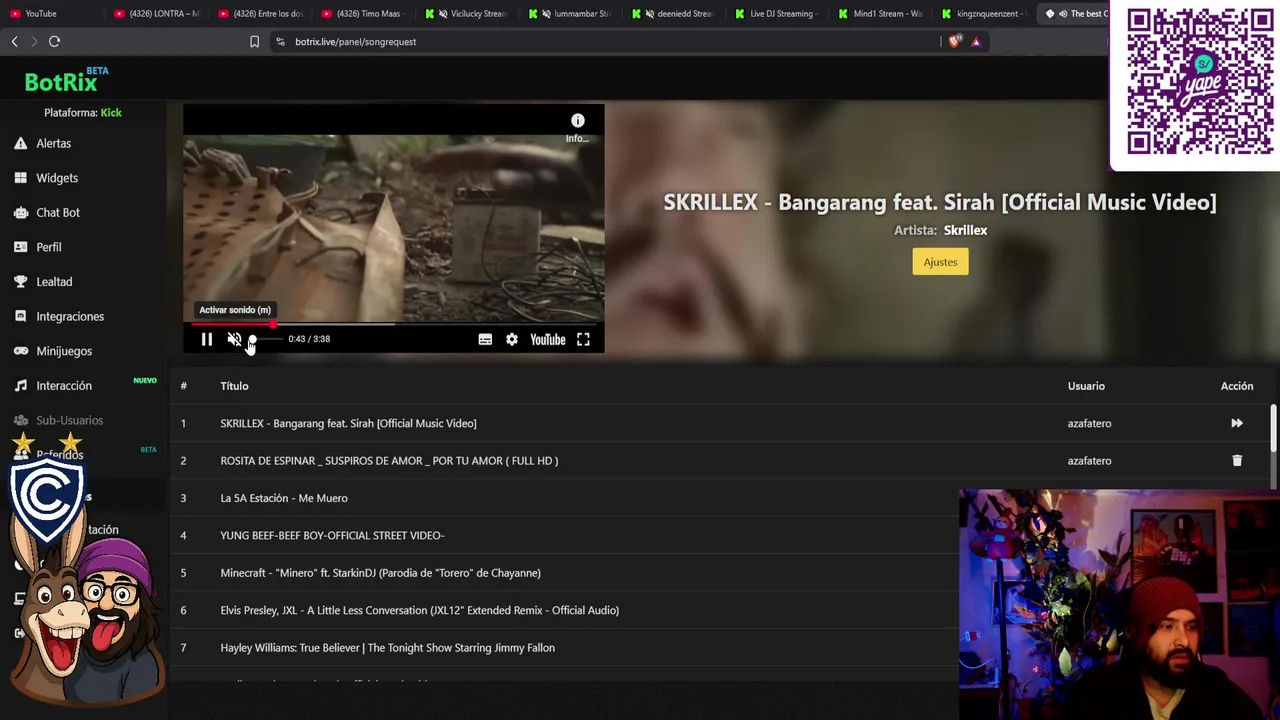This screenshot has height=720, width=1280.
Task: Switch to the Timo Maas browser tab
Action: 364,13
